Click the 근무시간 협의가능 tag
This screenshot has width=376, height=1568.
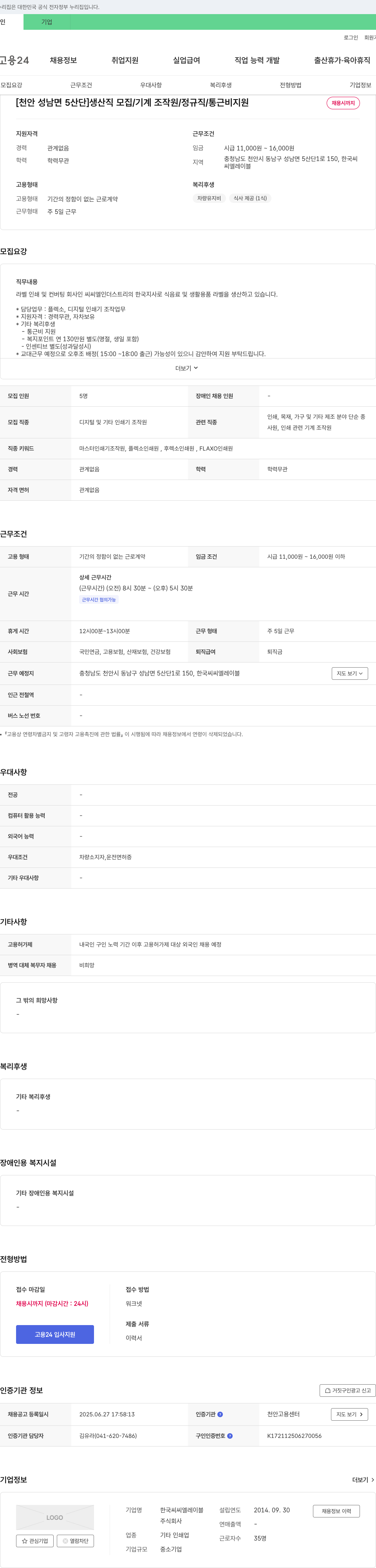tap(99, 599)
